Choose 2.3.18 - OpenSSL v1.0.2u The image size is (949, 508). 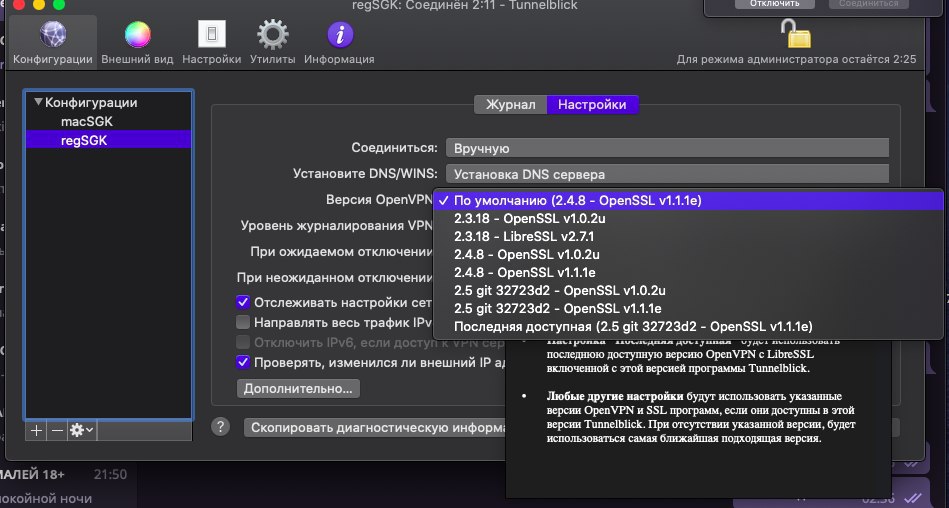pyautogui.click(x=688, y=219)
